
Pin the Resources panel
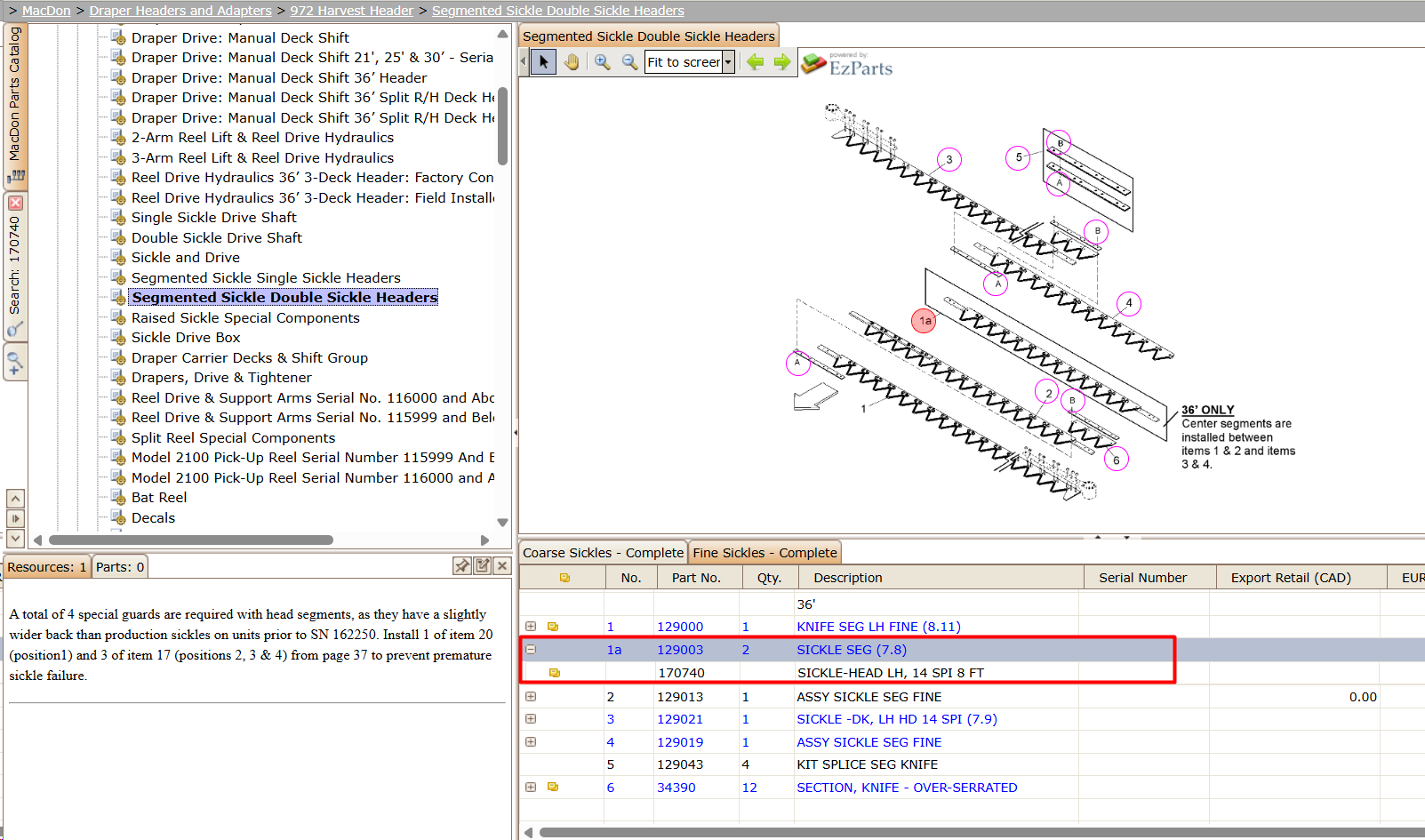pos(462,566)
